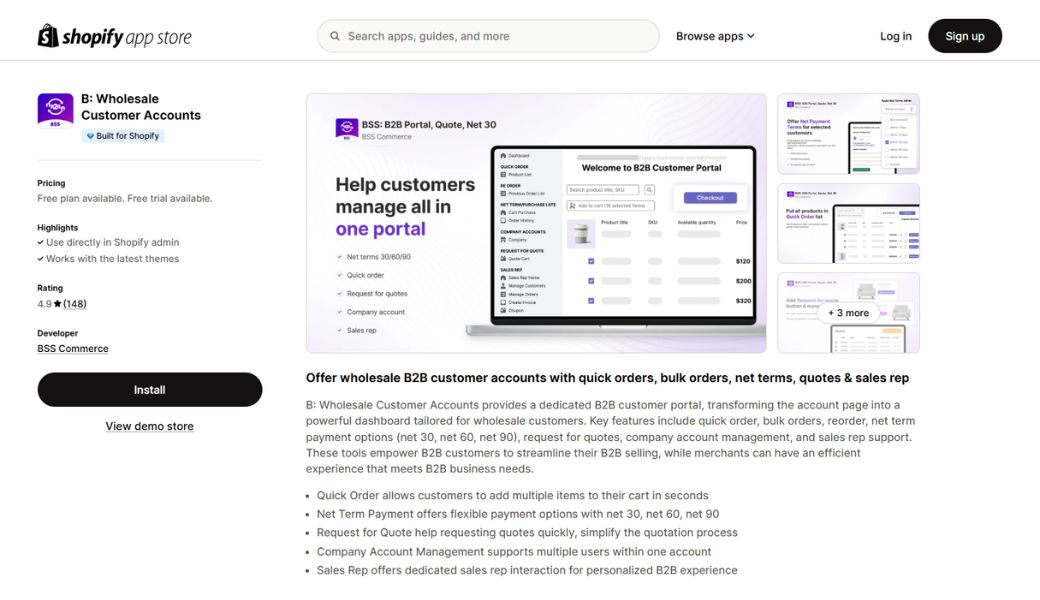
Task: Click the bullet 'Request for Quote help' line
Action: point(527,532)
